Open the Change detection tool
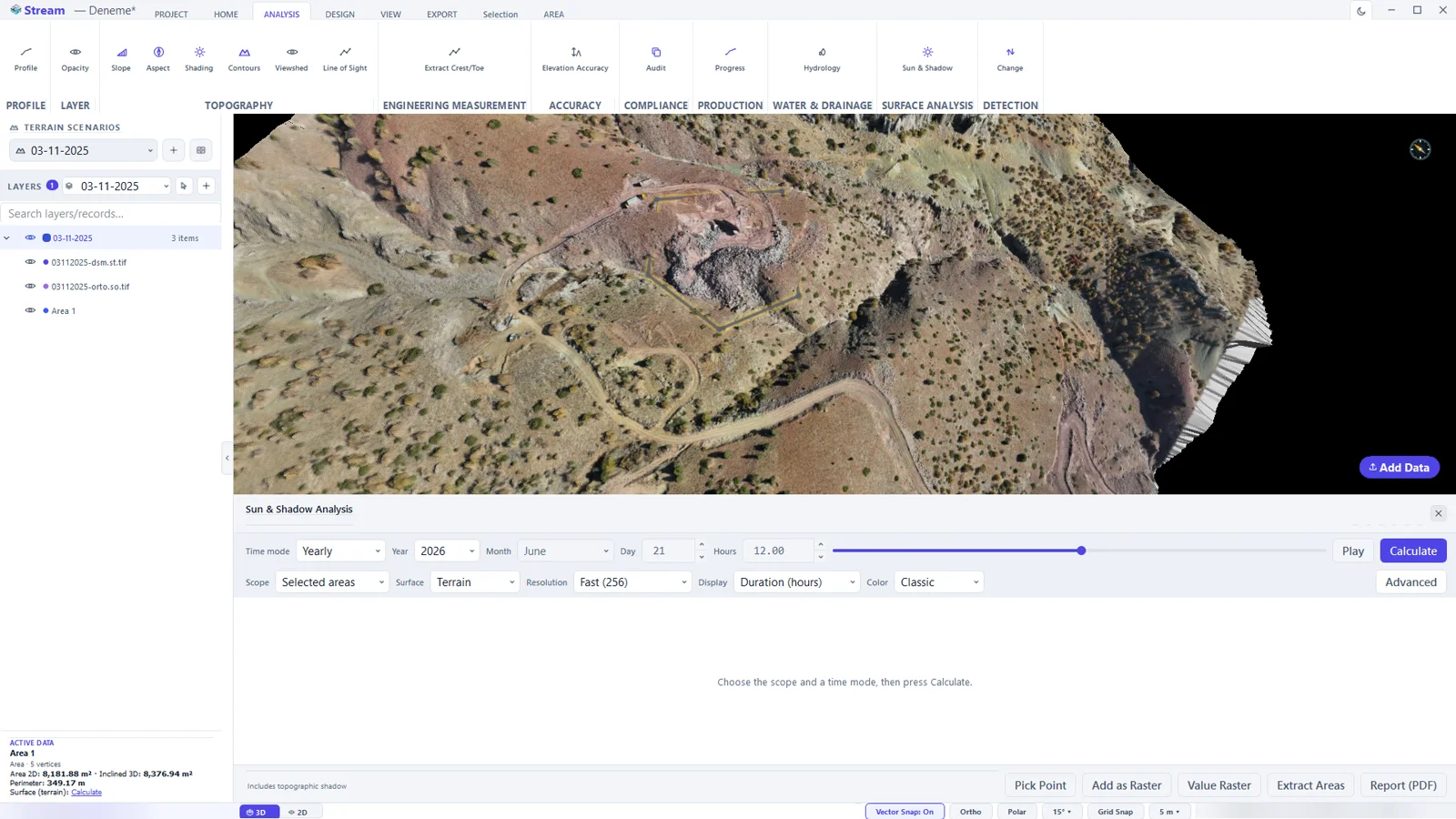The width and height of the screenshot is (1456, 819). tap(1010, 59)
